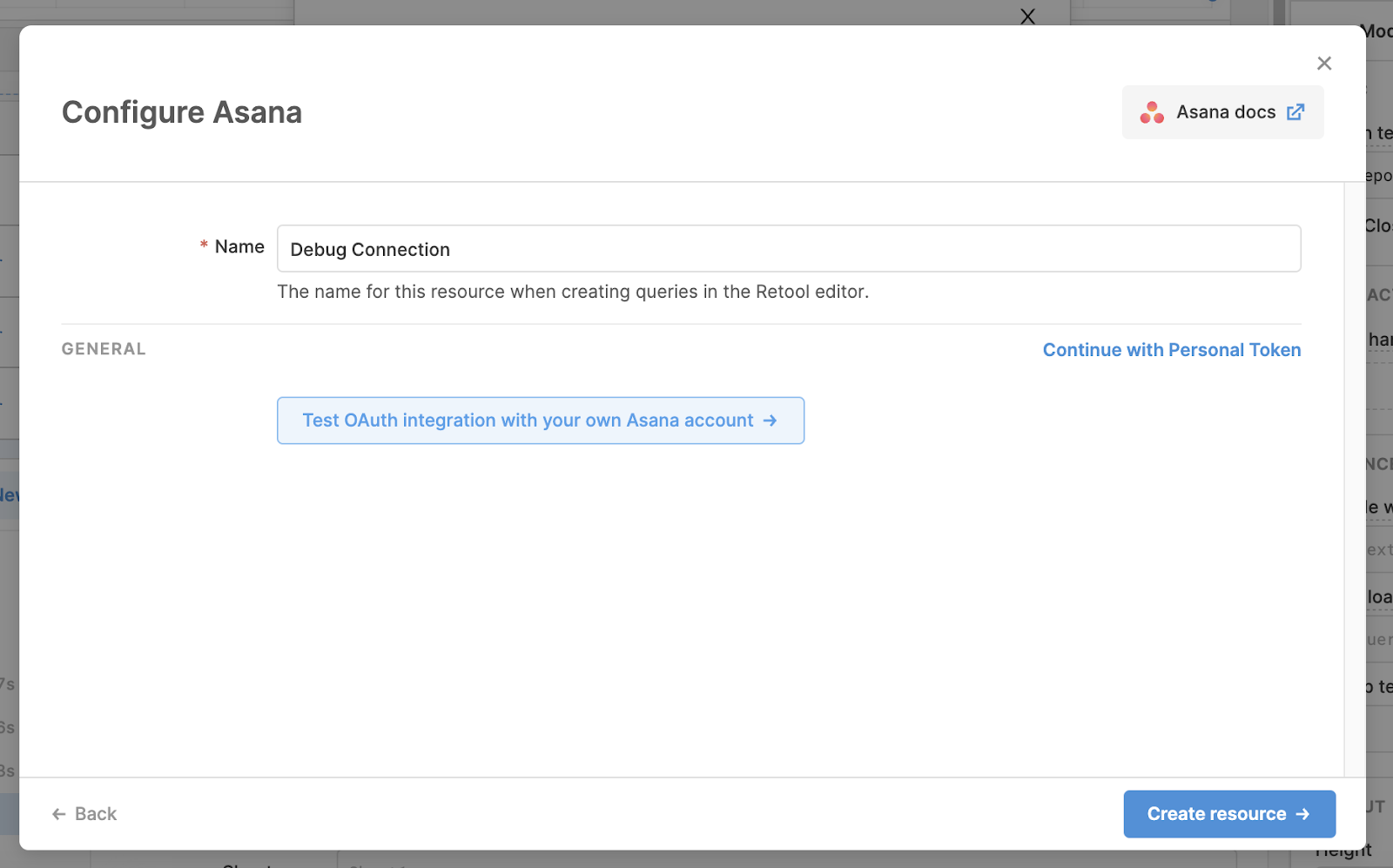Go Back to previous step
The image size is (1393, 868).
coord(84,814)
